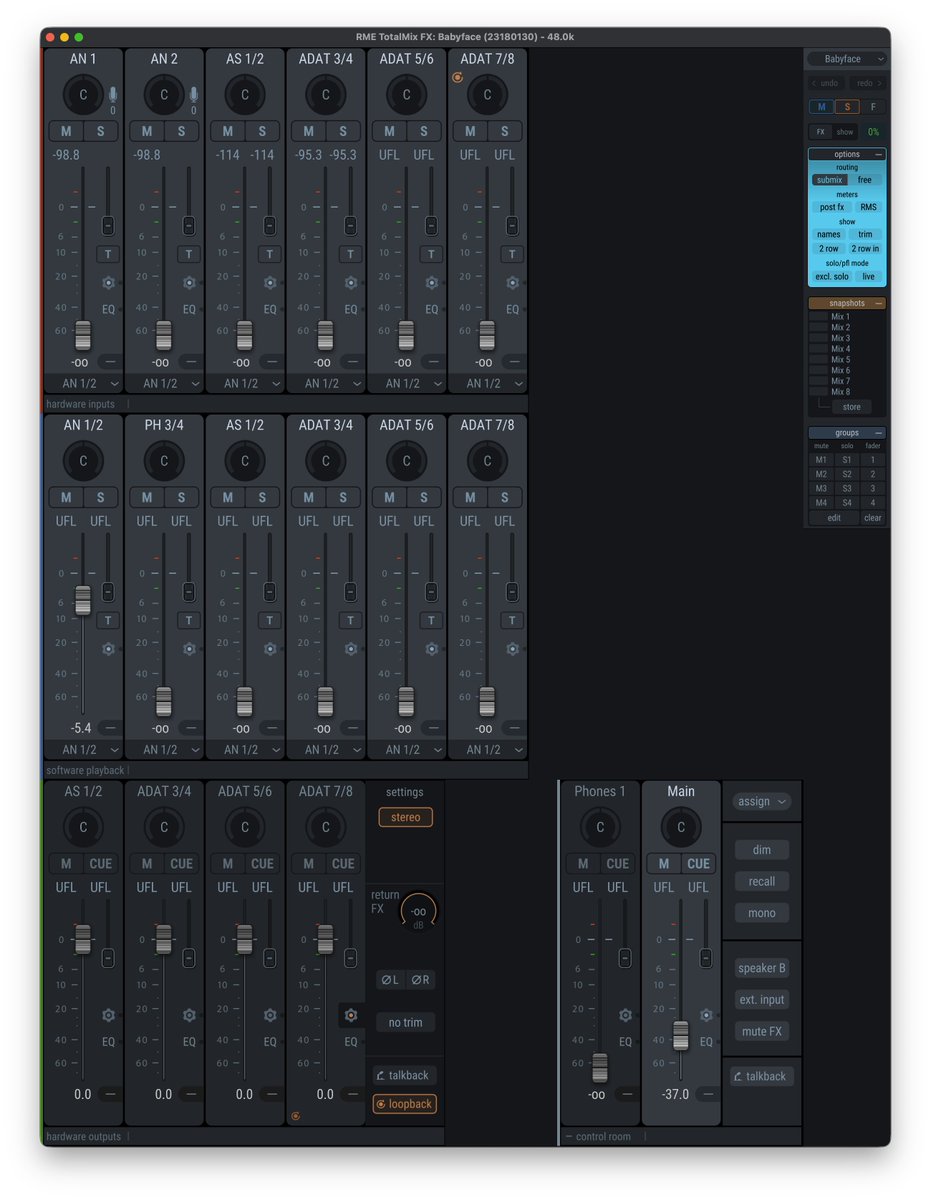Open the settings gear on the Phones 1 channel
This screenshot has width=931, height=1200.
(625, 1015)
